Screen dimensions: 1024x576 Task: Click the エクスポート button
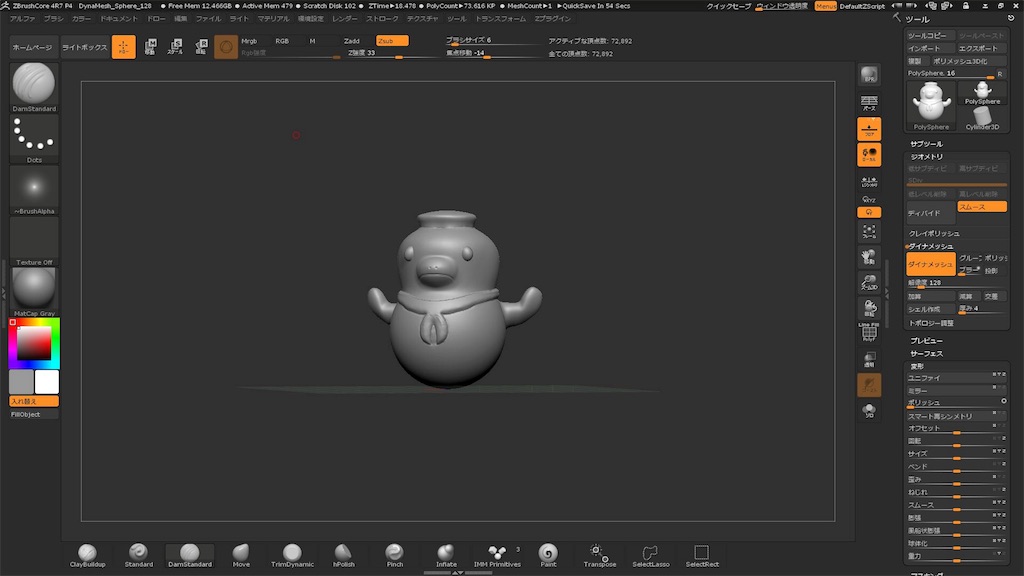(x=982, y=48)
